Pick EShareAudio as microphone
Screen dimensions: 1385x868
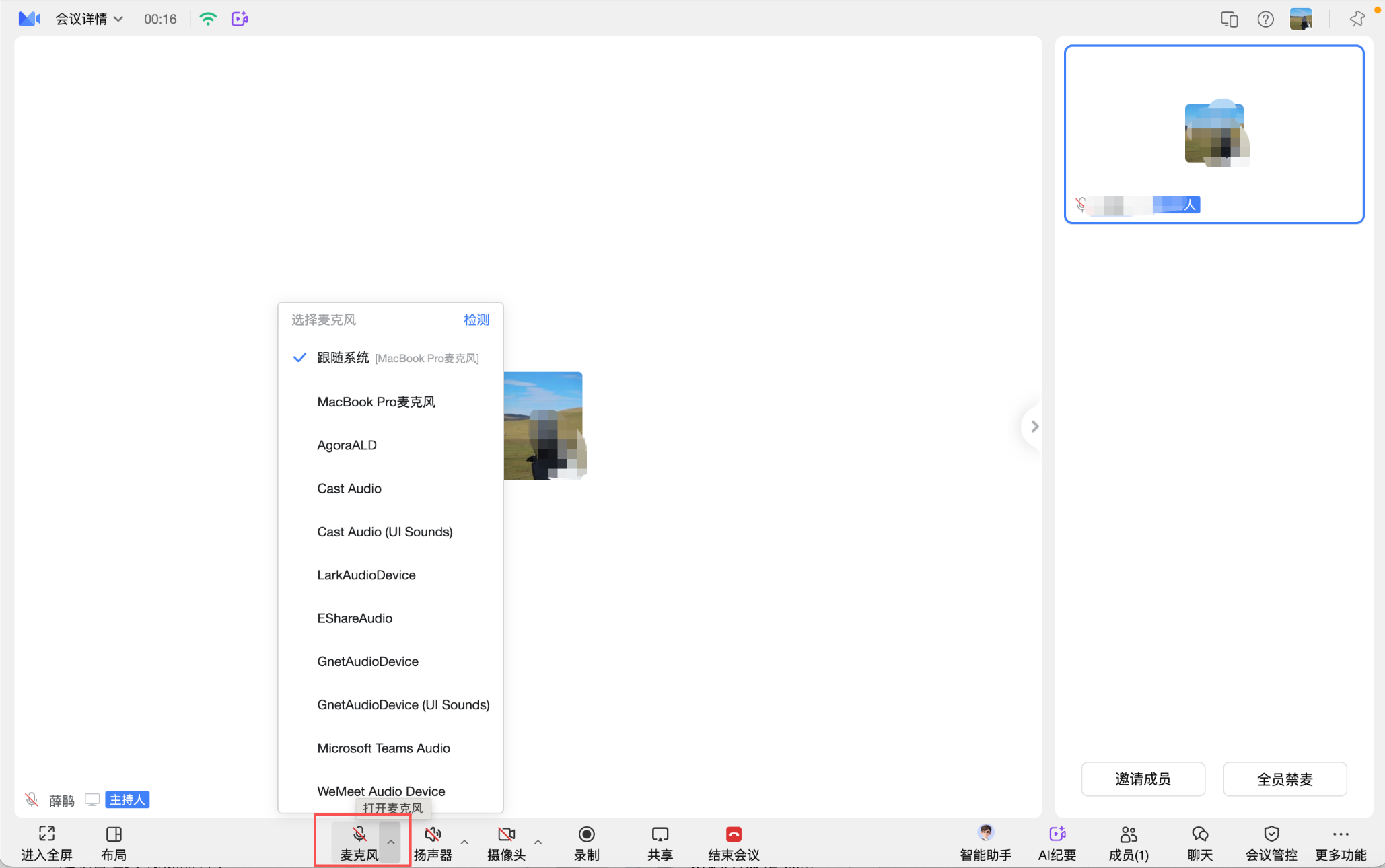(390, 618)
